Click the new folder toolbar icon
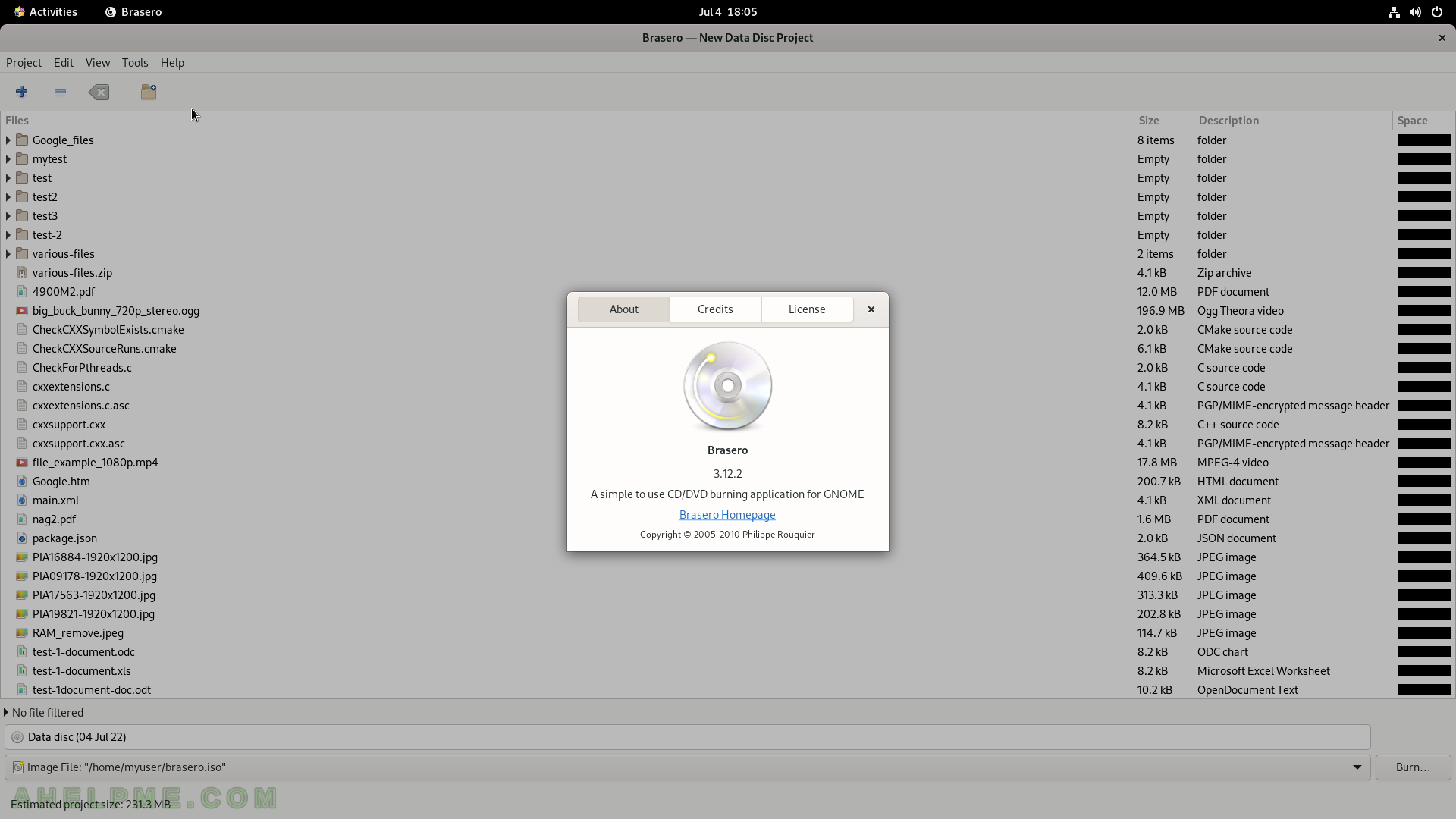Viewport: 1456px width, 819px height. tap(149, 92)
